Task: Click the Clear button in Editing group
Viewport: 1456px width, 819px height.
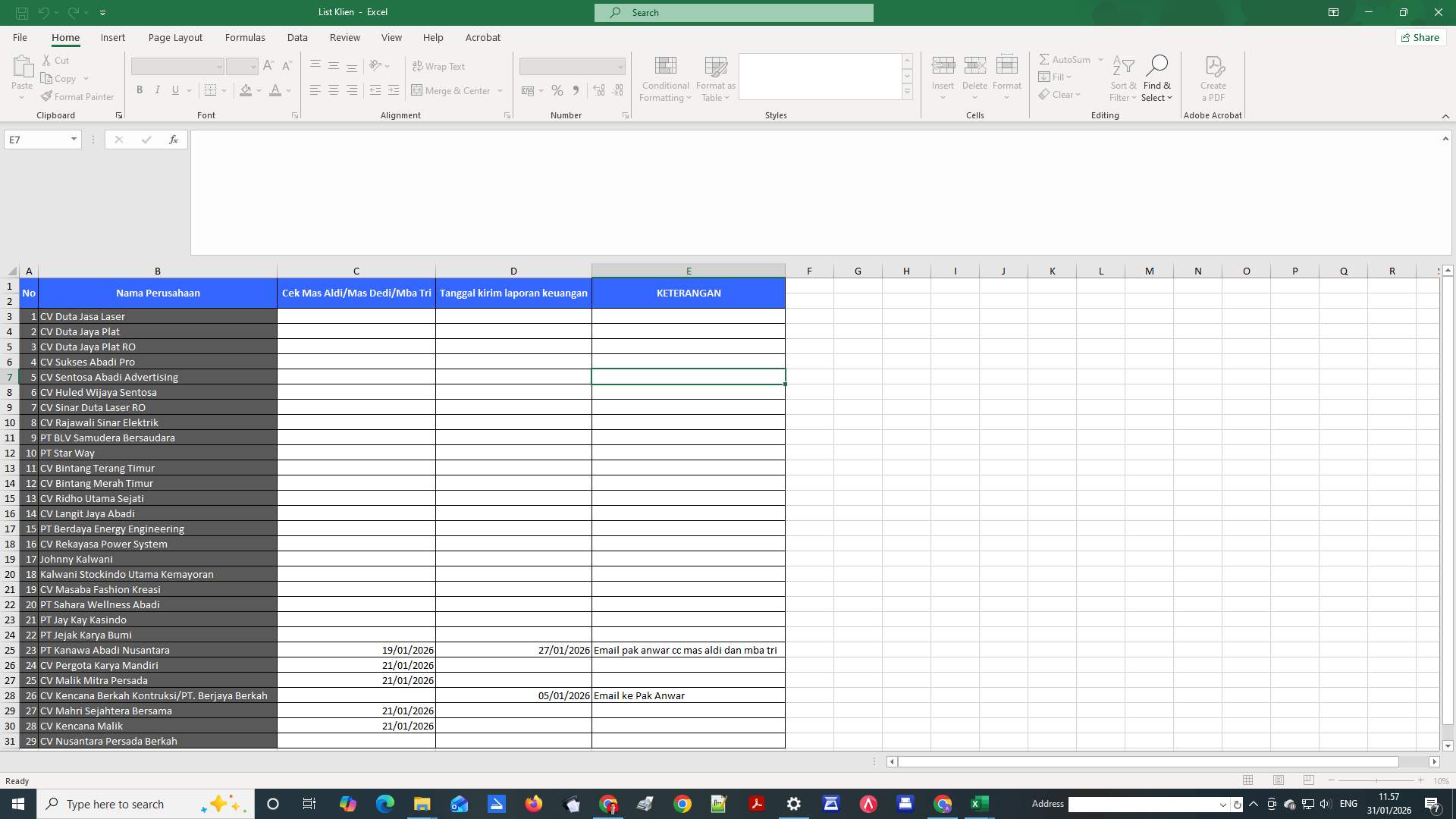Action: coord(1060,94)
